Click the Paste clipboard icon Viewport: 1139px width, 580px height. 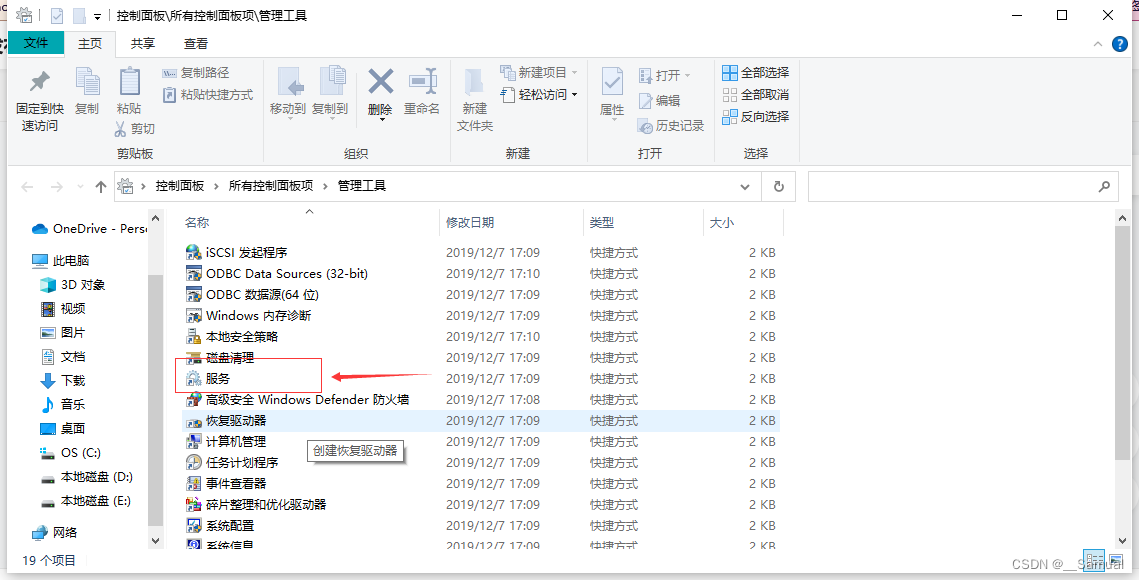129,81
